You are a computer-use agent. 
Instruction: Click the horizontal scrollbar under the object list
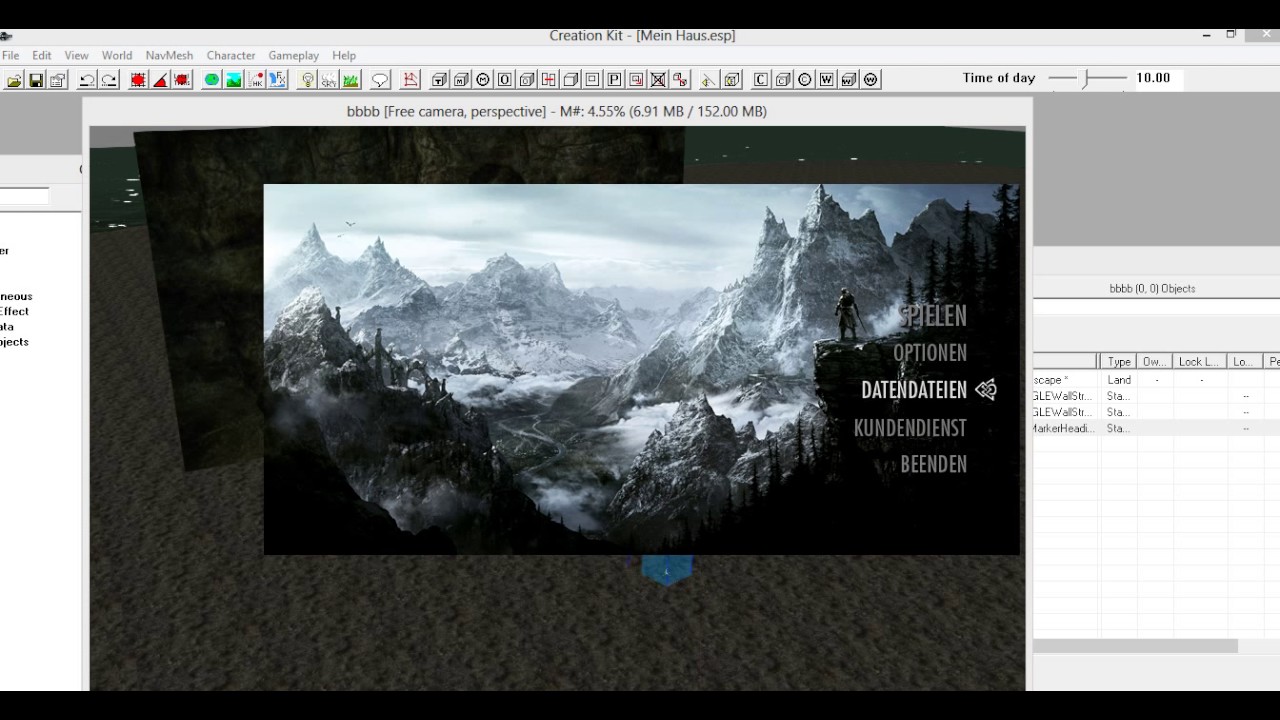point(1136,647)
